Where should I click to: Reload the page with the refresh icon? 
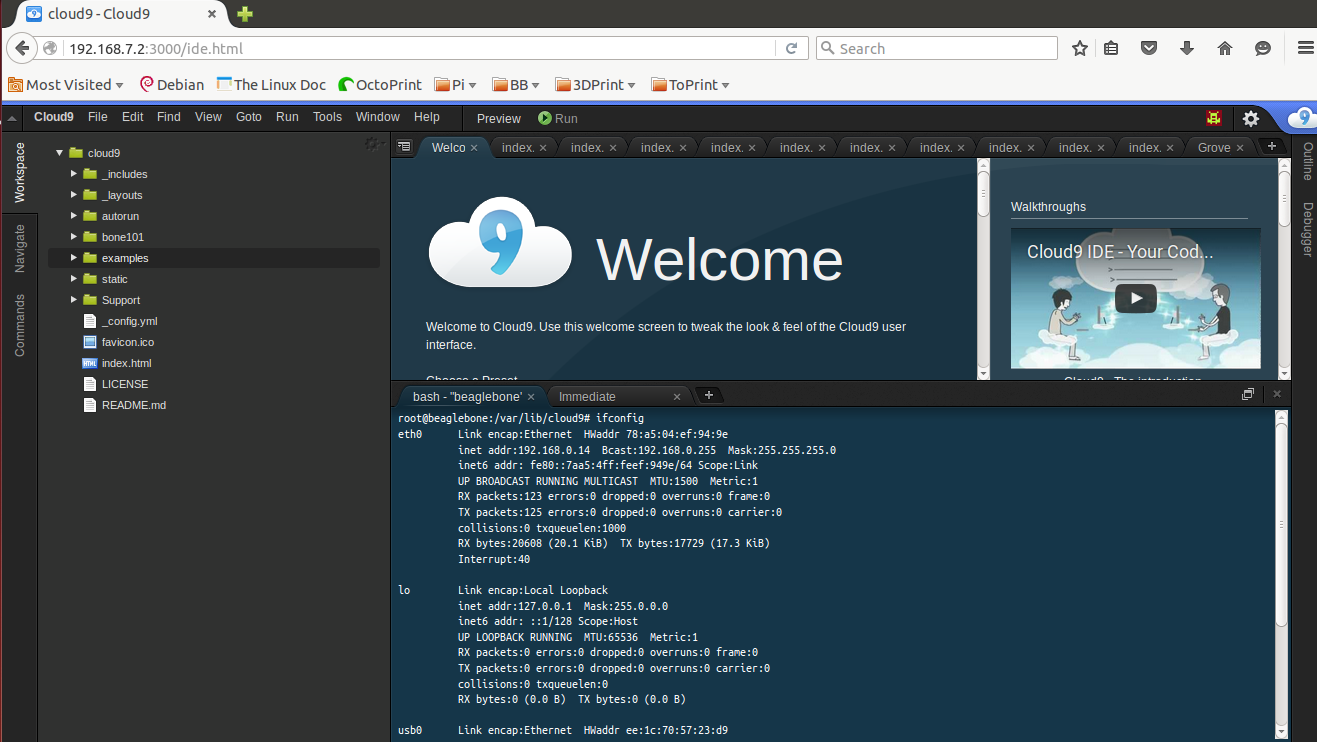[x=791, y=48]
